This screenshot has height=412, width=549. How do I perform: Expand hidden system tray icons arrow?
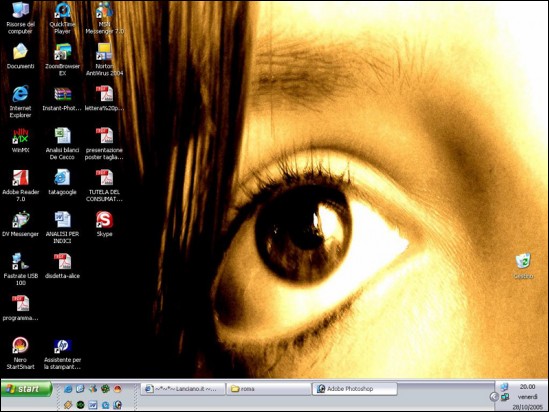[494, 397]
